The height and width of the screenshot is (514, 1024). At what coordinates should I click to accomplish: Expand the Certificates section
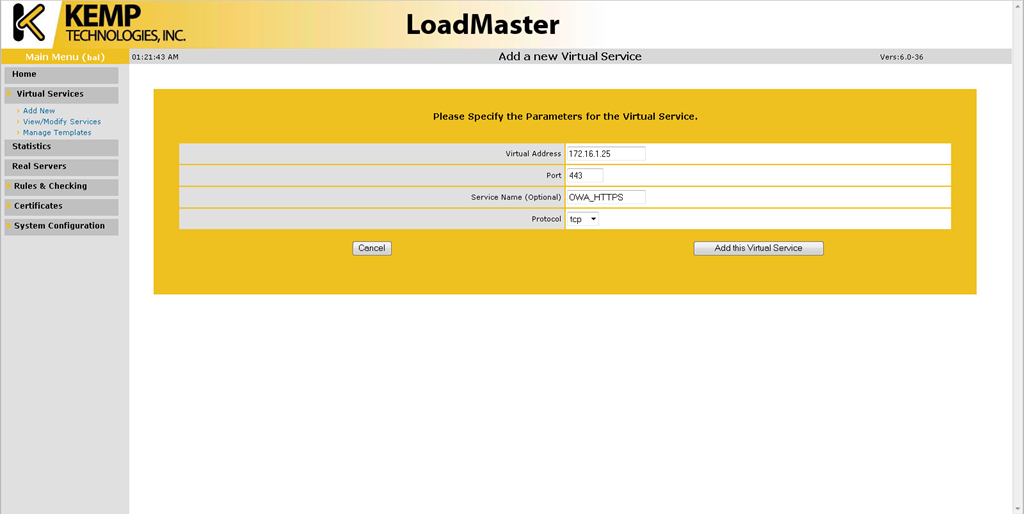61,206
